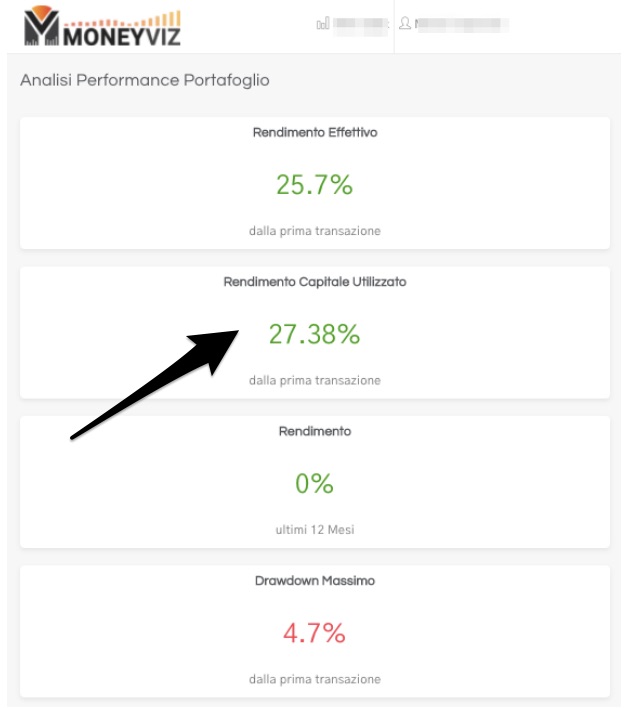
Task: Click the Analisi Performance Portafoglio heading
Action: pos(145,80)
